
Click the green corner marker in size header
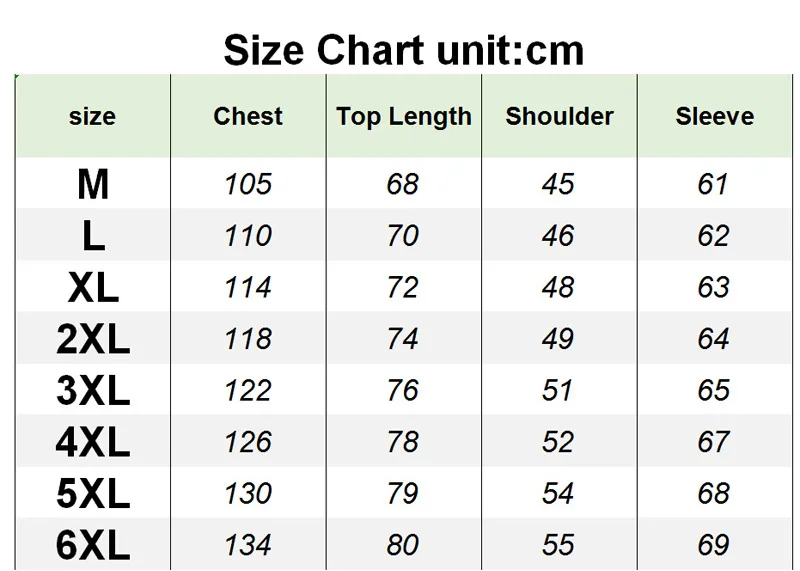pos(17,77)
